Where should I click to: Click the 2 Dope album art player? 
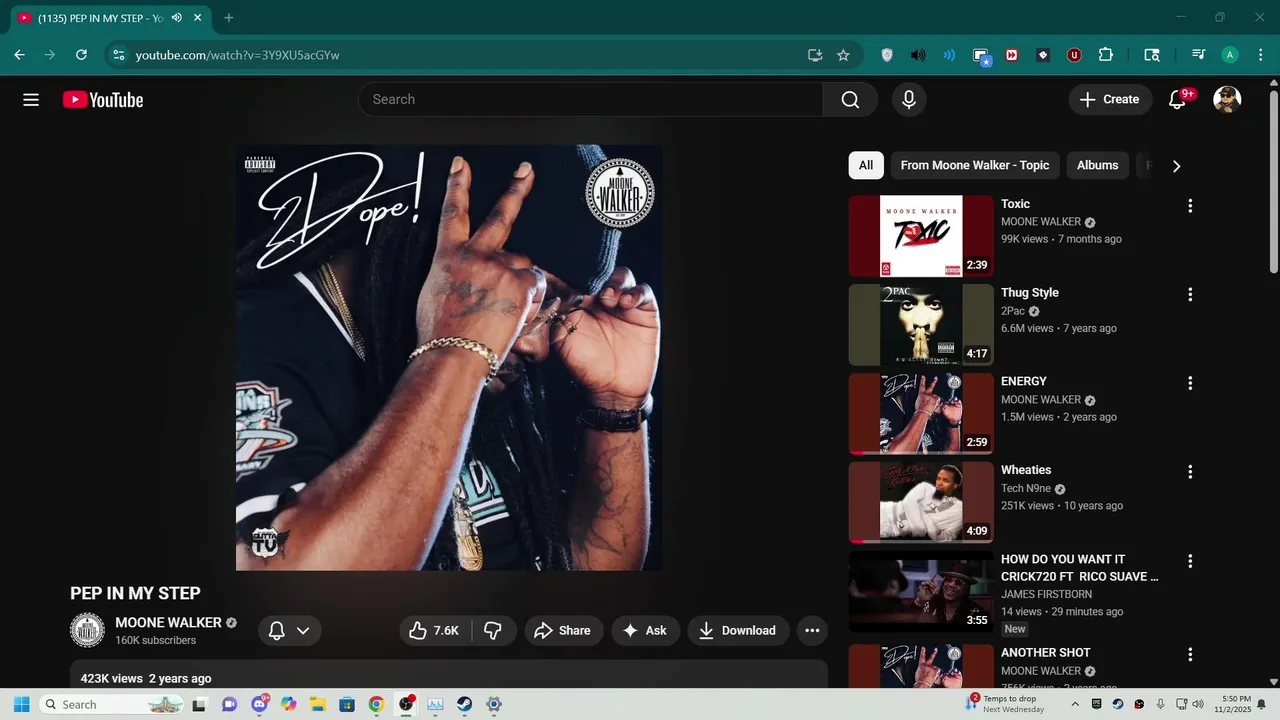click(x=449, y=358)
